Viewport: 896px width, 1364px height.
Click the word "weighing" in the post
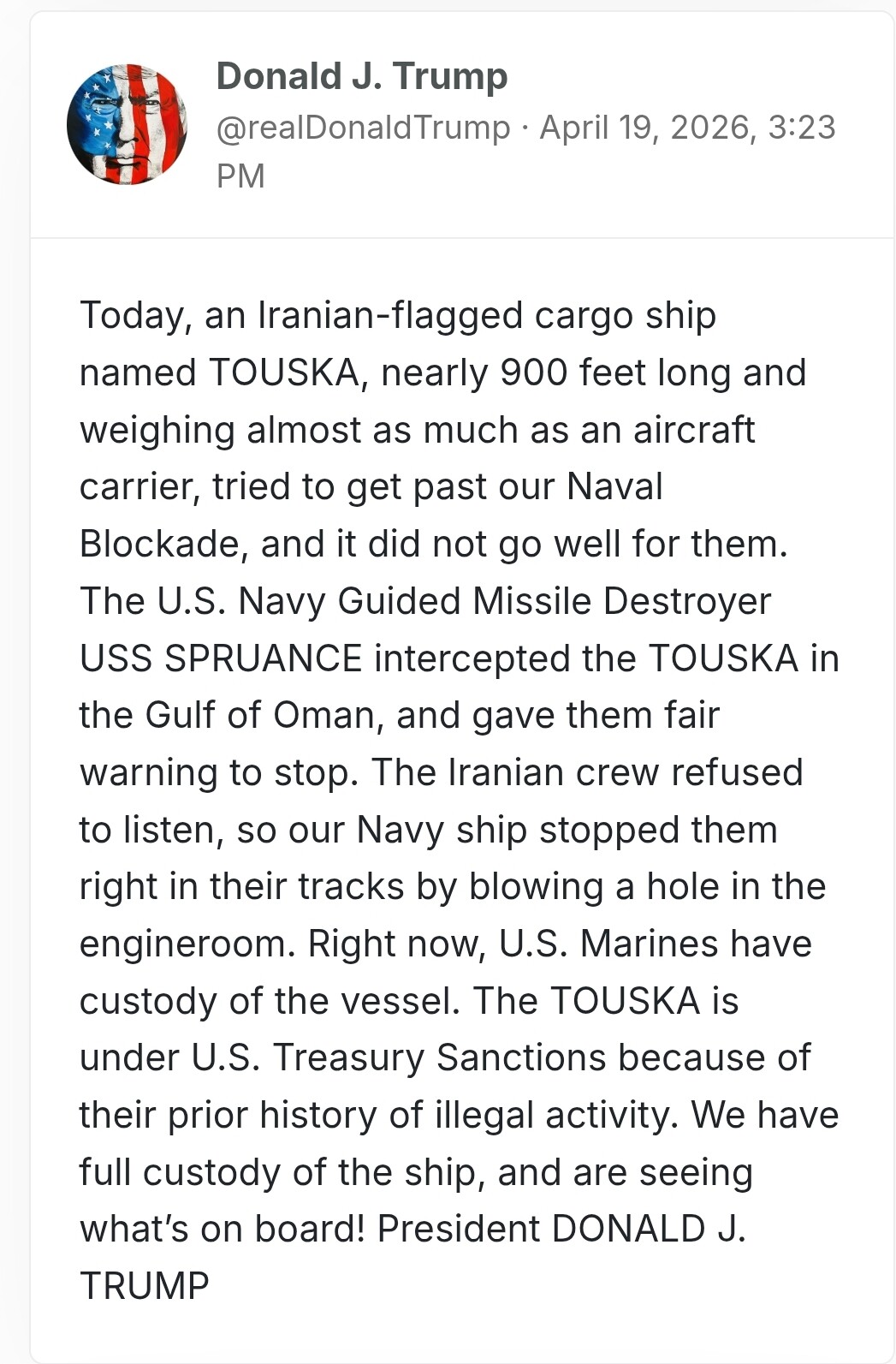click(x=157, y=430)
